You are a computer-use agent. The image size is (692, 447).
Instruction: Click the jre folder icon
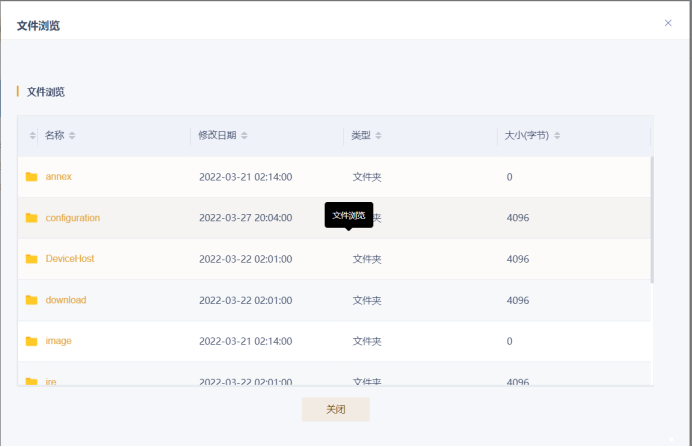tap(32, 381)
